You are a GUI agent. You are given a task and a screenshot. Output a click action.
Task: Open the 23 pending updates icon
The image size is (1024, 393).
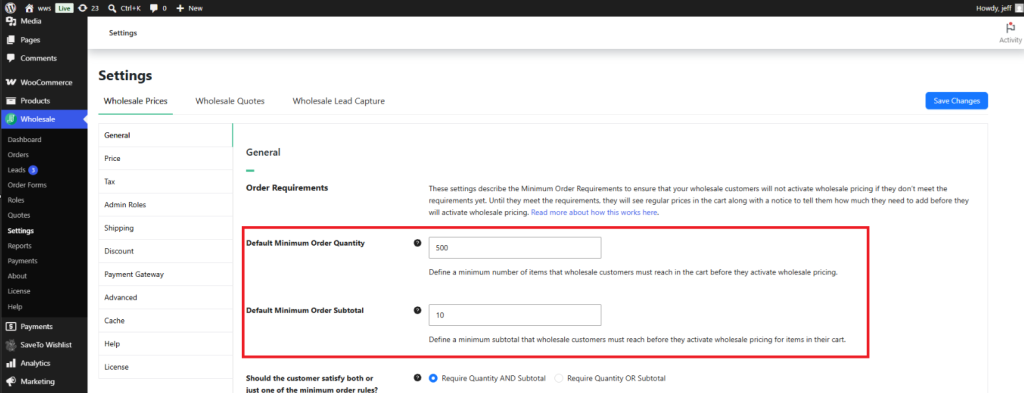pos(82,8)
